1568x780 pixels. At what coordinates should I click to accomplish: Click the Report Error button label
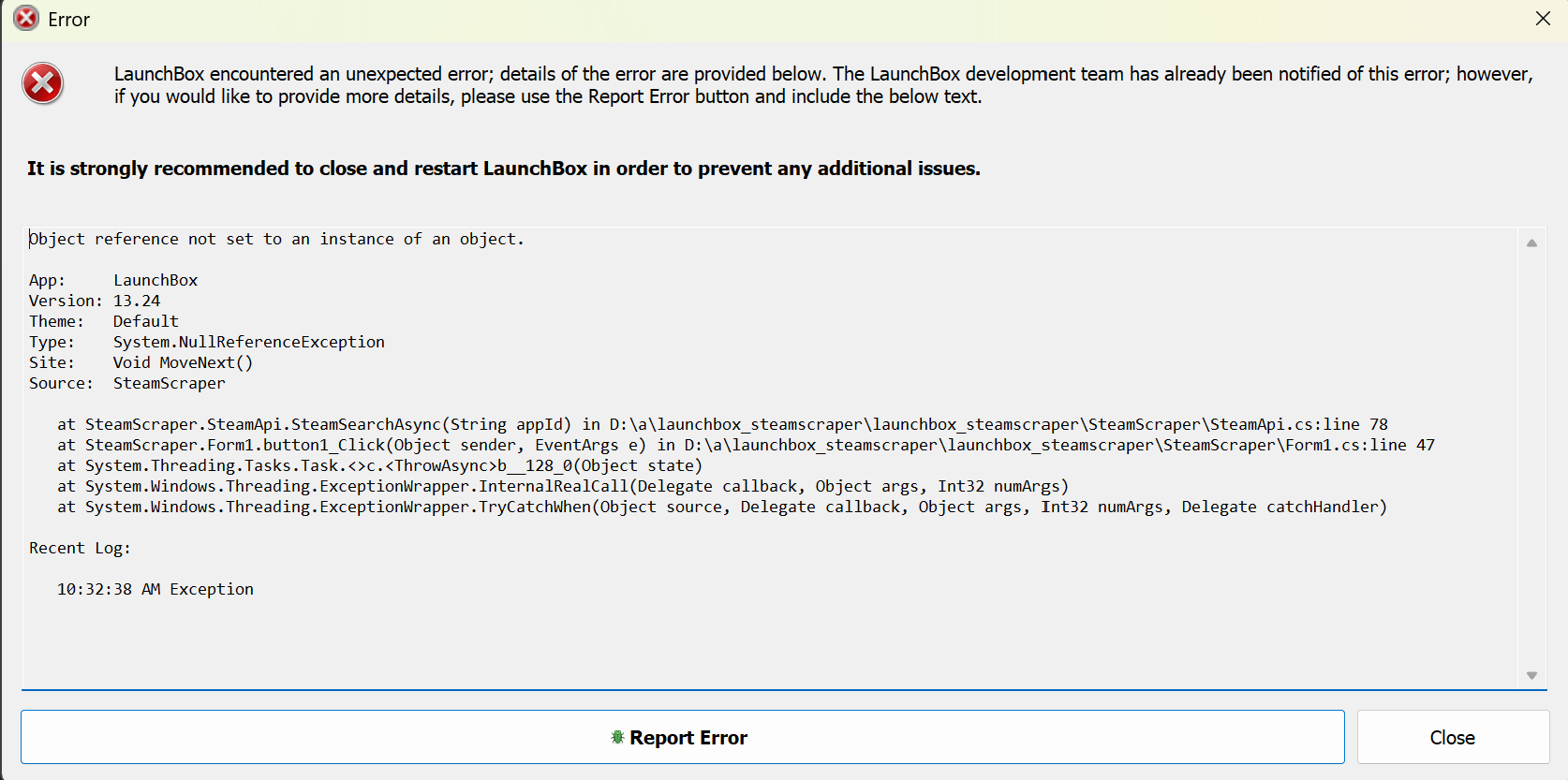click(688, 738)
